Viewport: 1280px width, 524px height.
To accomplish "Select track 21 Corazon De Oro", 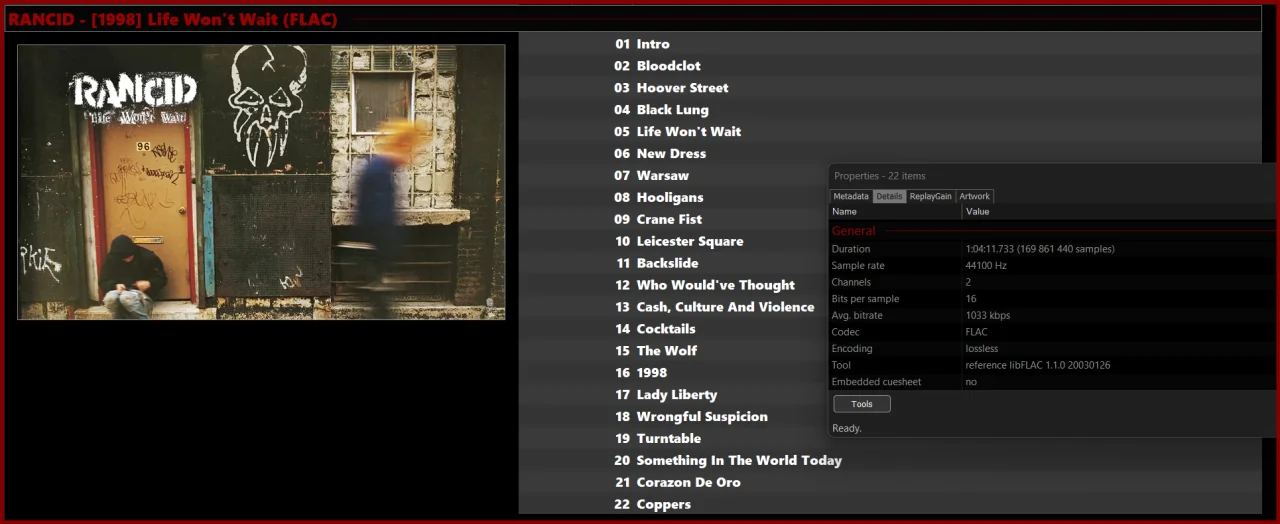I will 890,483.
